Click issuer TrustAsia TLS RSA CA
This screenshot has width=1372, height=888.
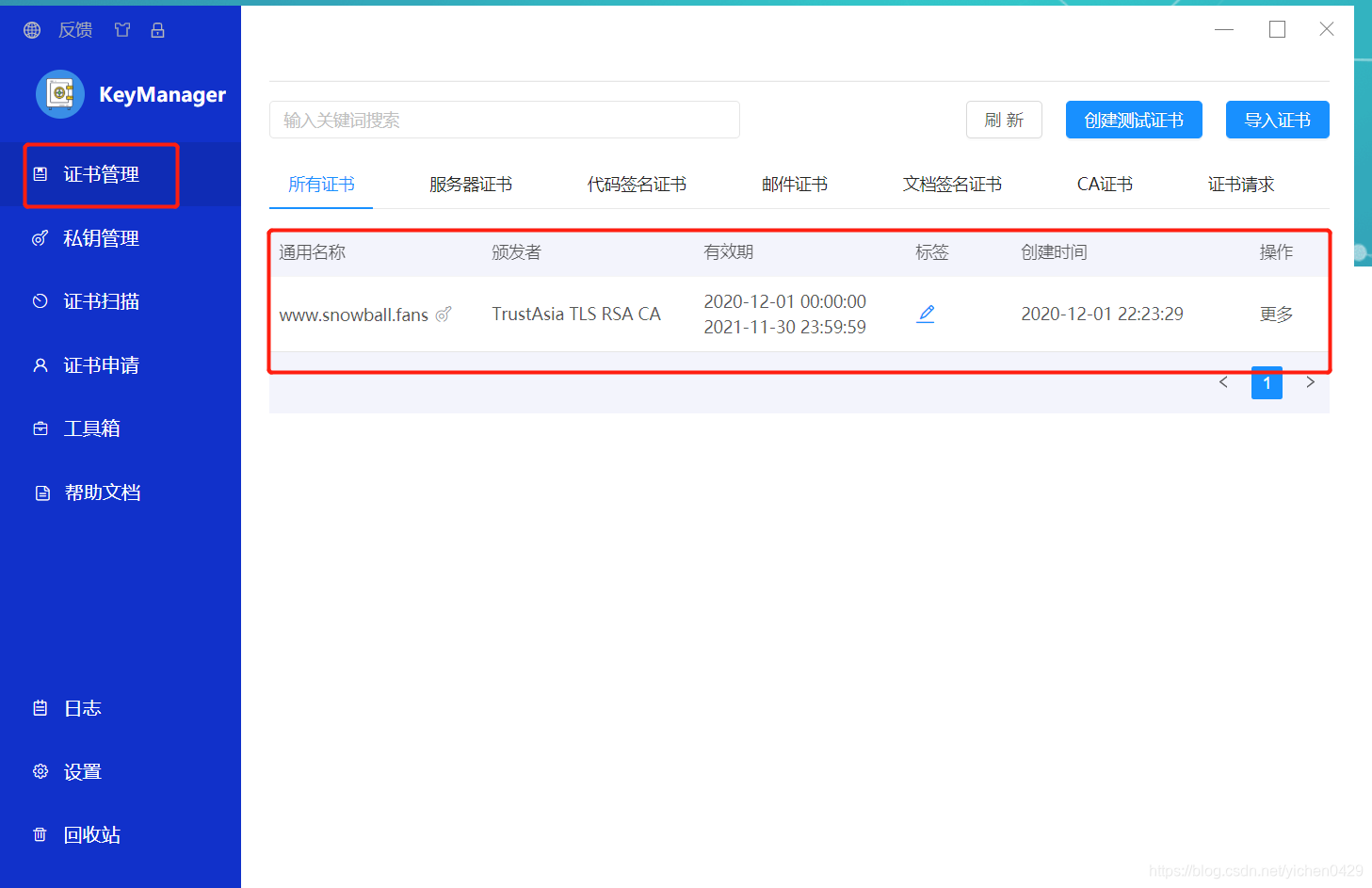pos(576,314)
